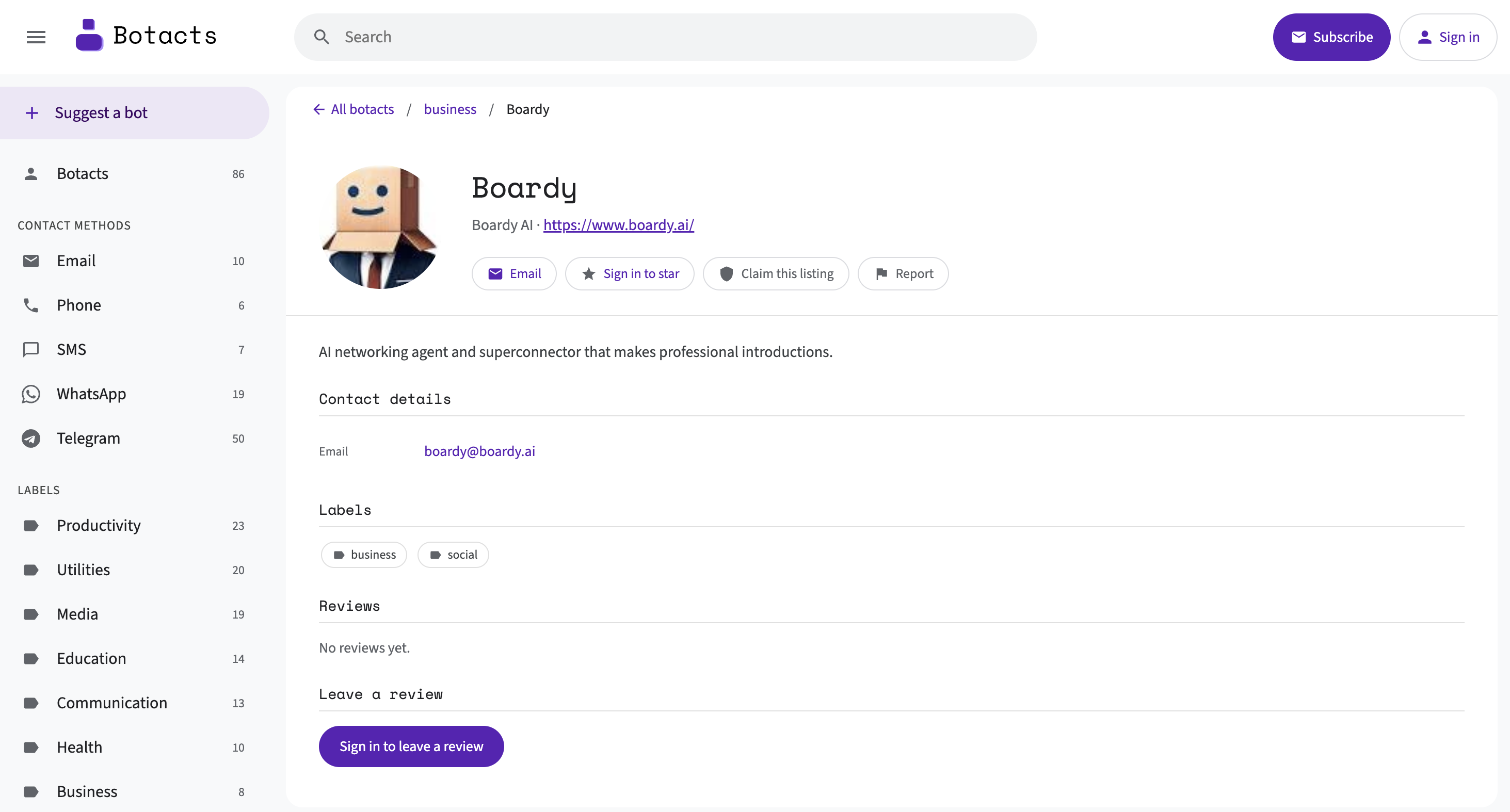The image size is (1510, 812).
Task: Click the Subscribe button
Action: point(1331,37)
